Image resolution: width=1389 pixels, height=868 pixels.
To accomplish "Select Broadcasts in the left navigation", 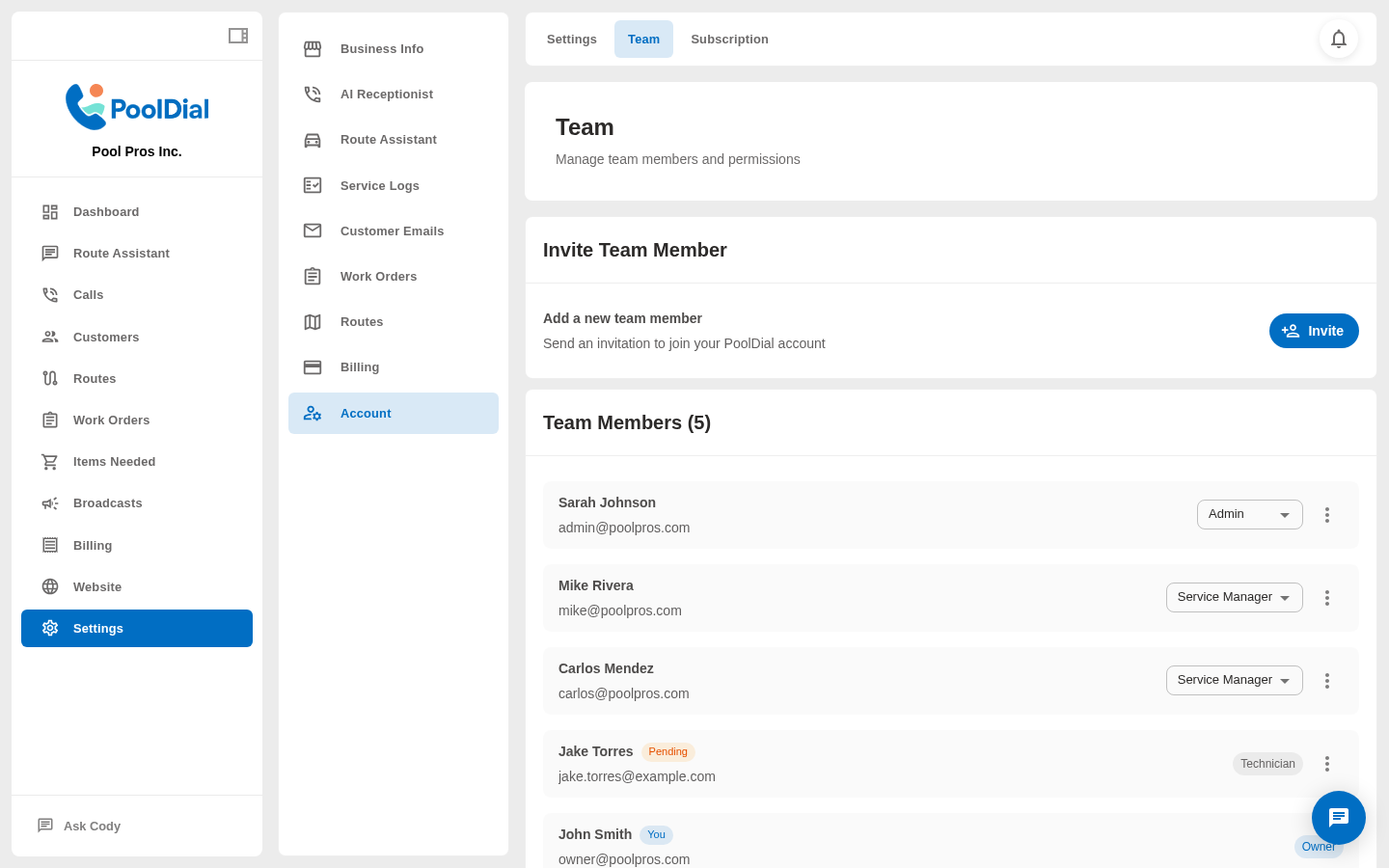I will pyautogui.click(x=107, y=503).
